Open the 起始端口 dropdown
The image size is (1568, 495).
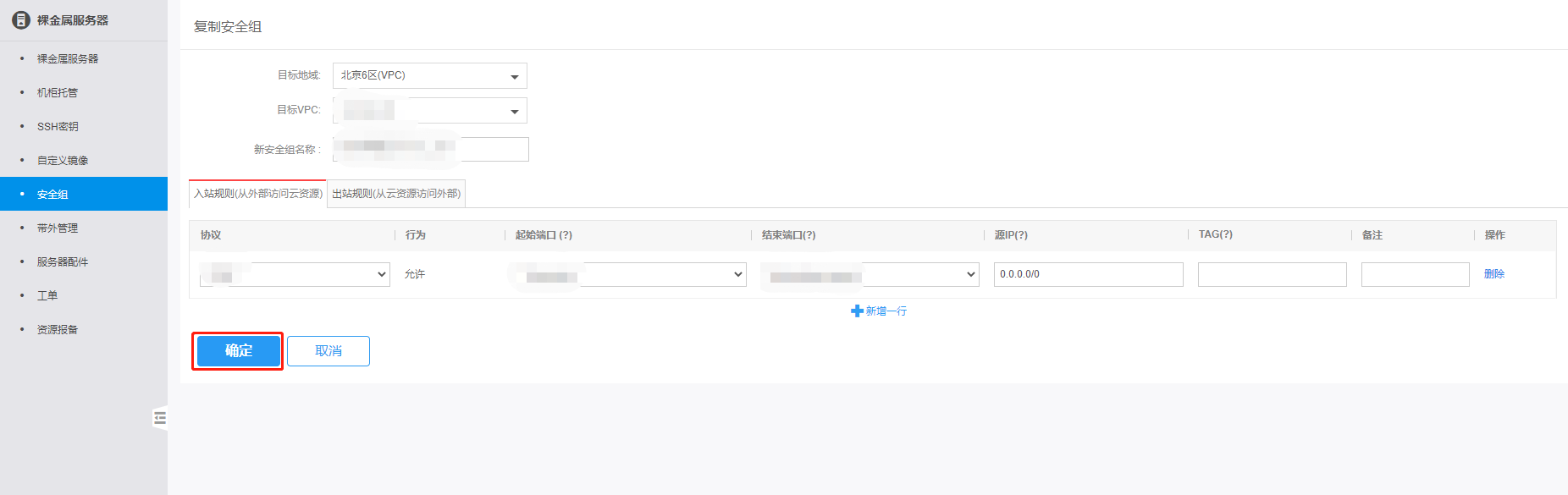(630, 274)
